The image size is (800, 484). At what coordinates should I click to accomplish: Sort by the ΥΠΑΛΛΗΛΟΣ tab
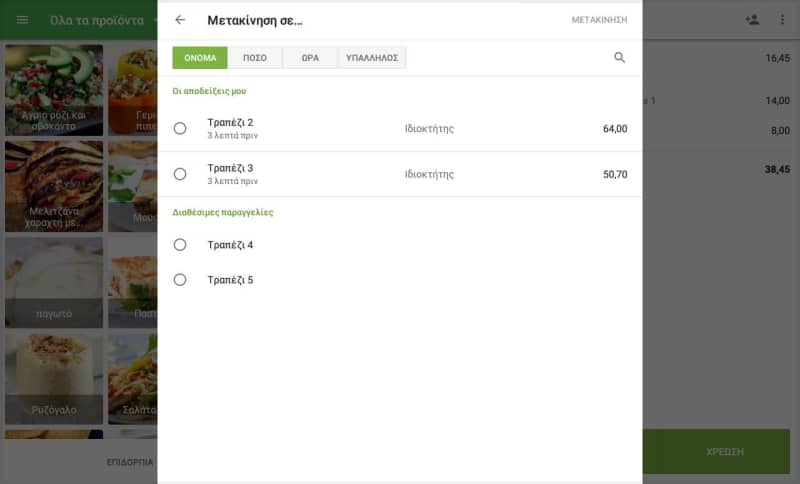click(x=372, y=58)
